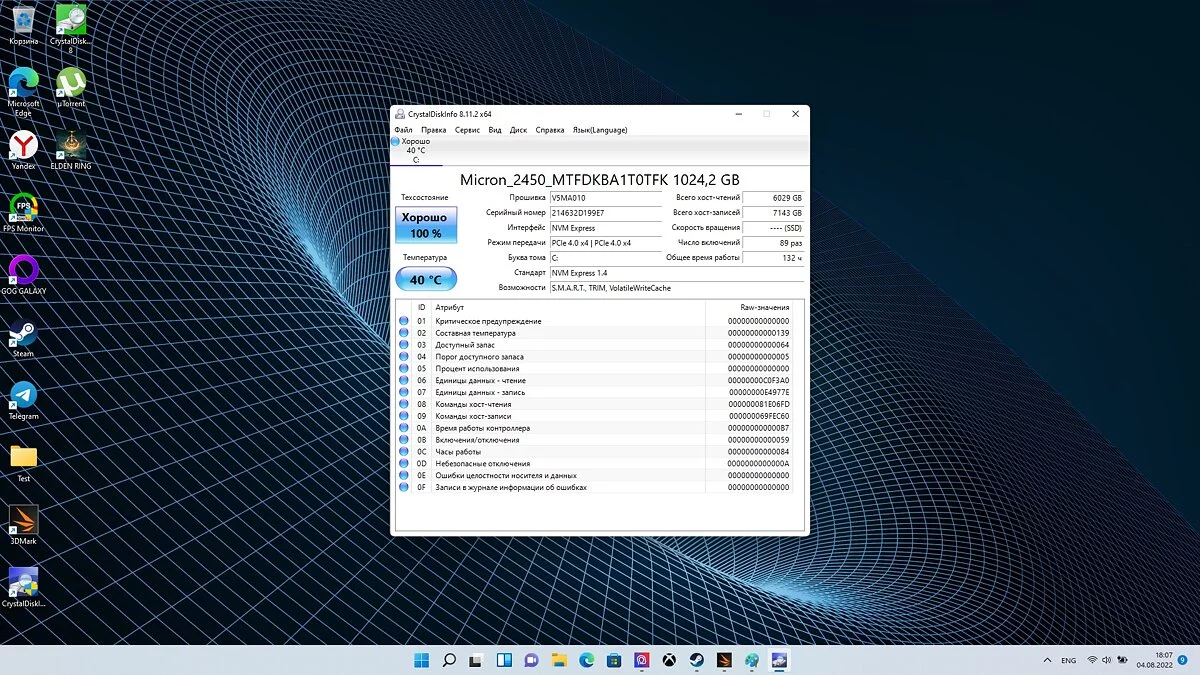Open the Windows Start menu button
1200x675 pixels.
tap(421, 660)
